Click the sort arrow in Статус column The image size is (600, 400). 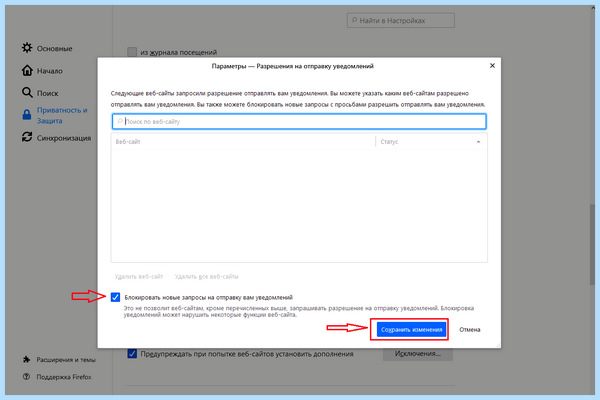click(478, 142)
